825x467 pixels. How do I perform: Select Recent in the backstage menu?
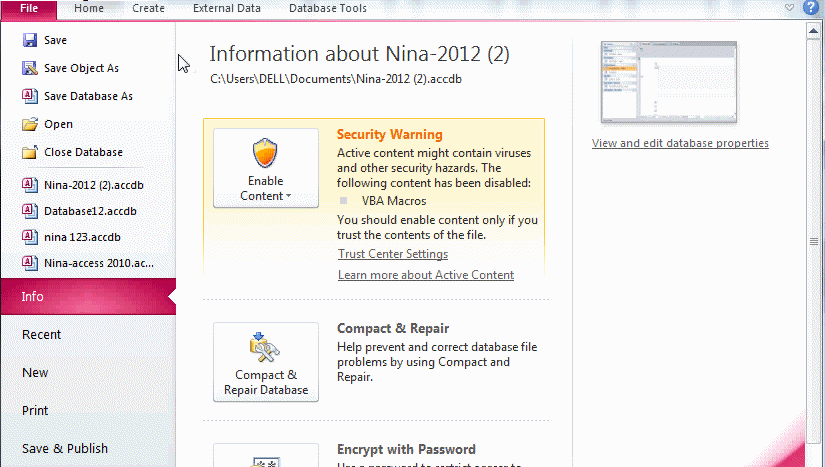(x=42, y=335)
